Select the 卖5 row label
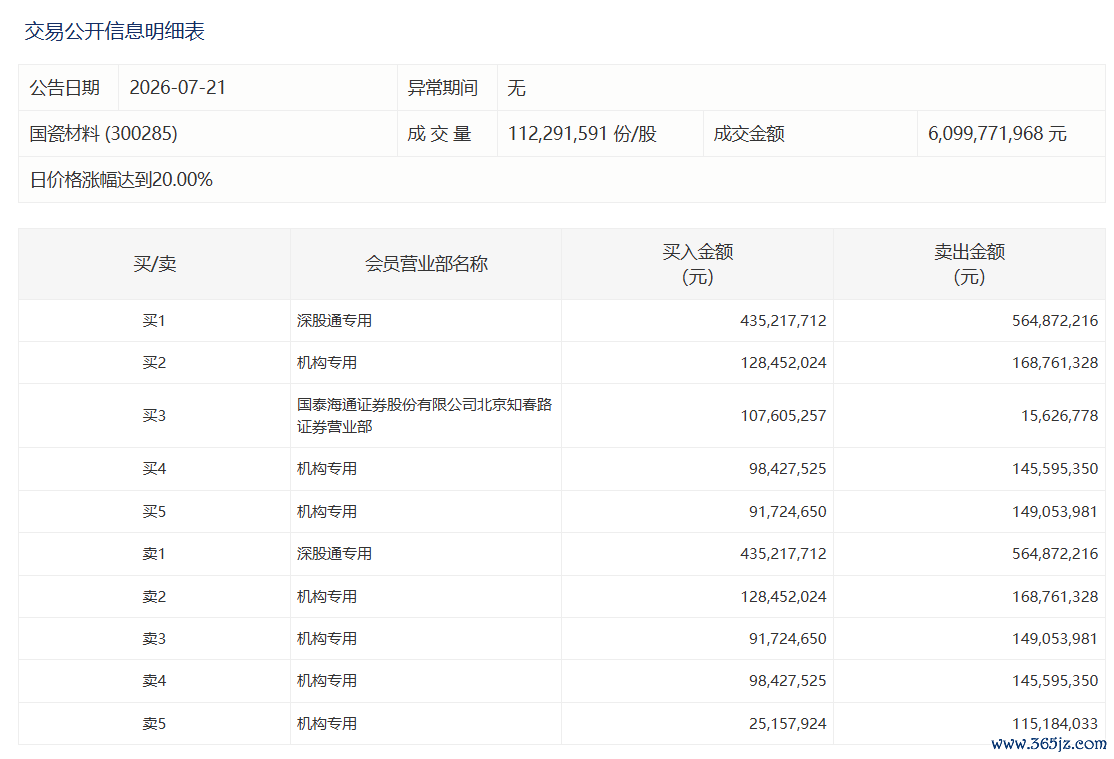Screen dimensions: 1114x759 click(x=154, y=723)
